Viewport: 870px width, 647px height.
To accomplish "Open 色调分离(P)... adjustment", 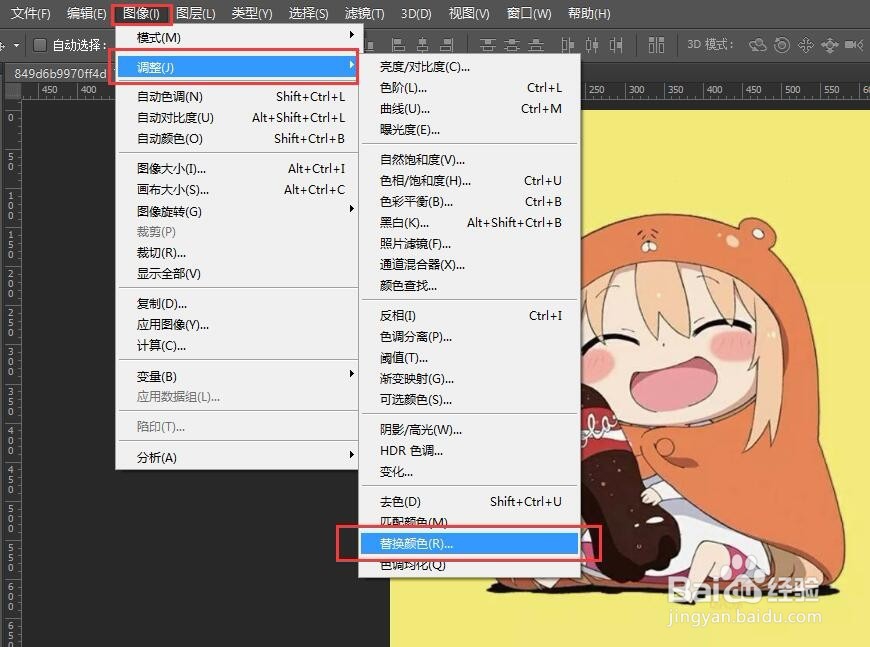I will (x=469, y=337).
